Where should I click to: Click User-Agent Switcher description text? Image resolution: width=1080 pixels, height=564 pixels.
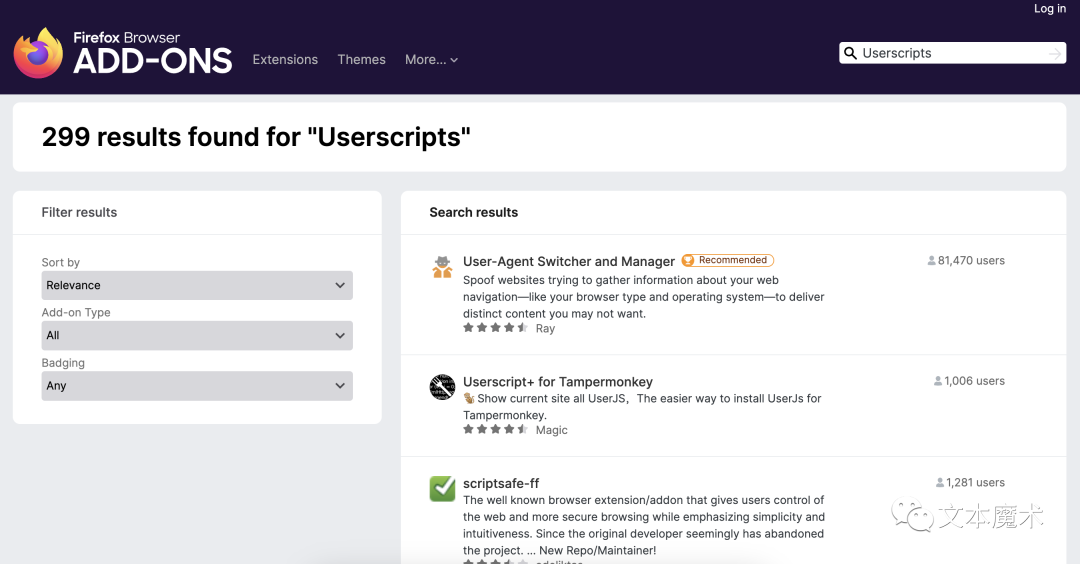[x=643, y=297]
